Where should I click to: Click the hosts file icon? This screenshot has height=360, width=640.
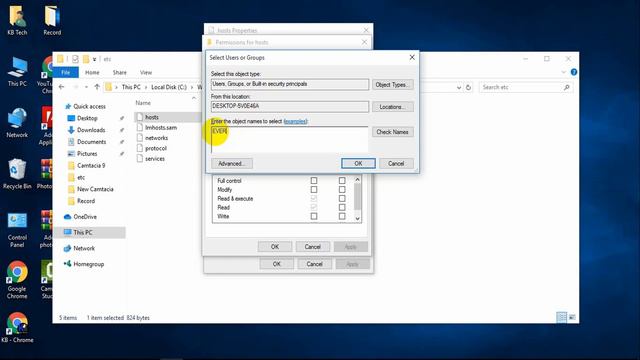(x=140, y=117)
